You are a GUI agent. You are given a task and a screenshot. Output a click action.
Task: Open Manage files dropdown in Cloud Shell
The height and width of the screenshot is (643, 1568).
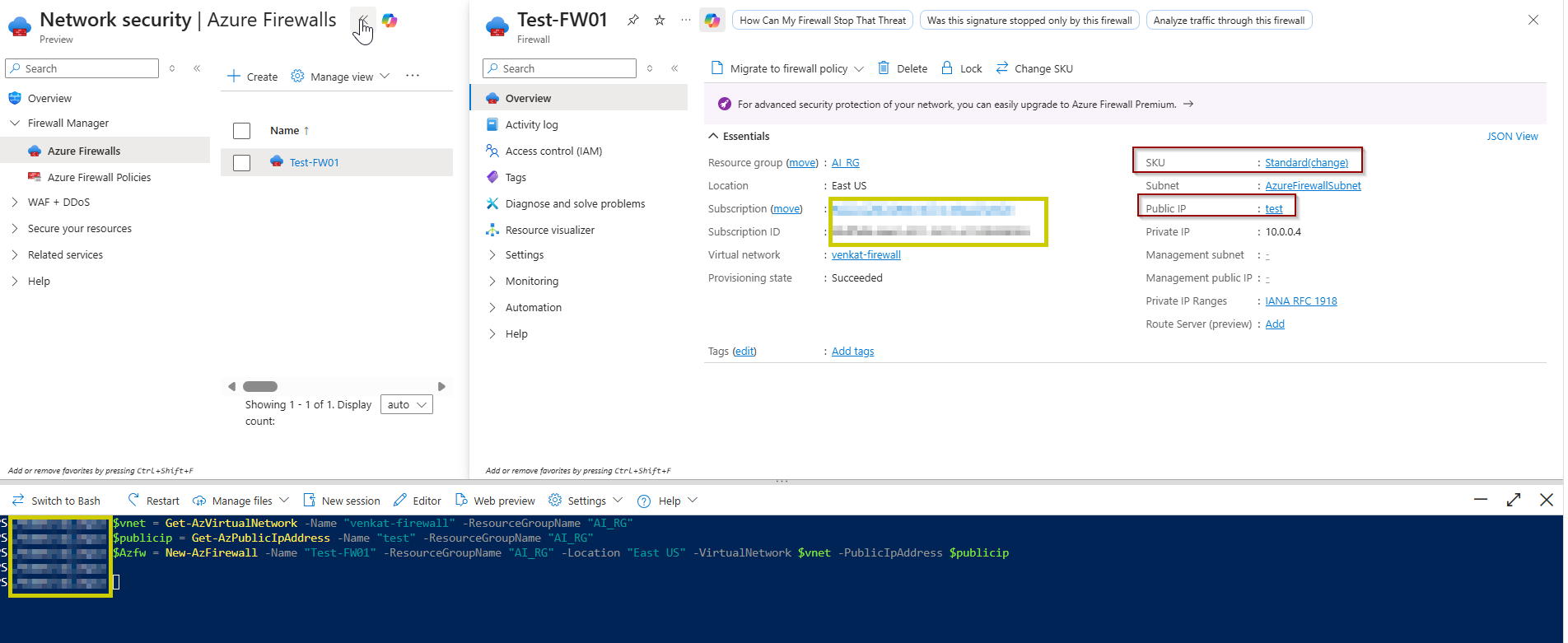pos(240,501)
